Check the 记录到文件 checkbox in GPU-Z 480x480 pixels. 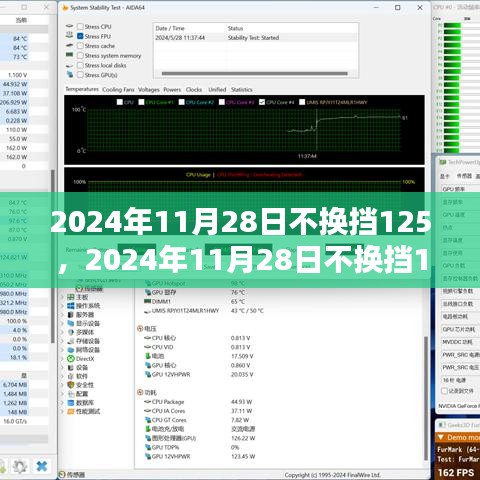444,391
